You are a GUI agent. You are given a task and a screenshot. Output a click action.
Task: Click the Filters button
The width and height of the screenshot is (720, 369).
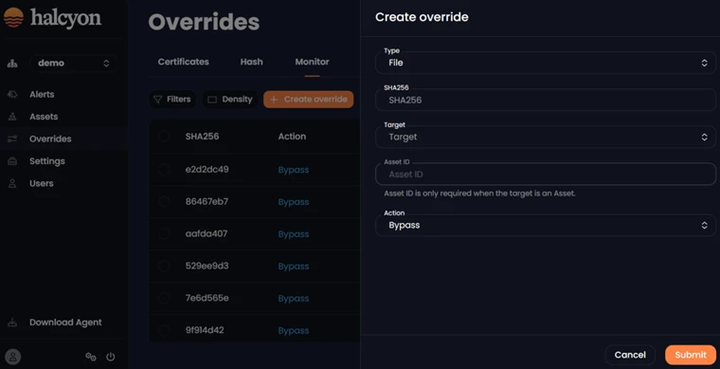tap(172, 99)
